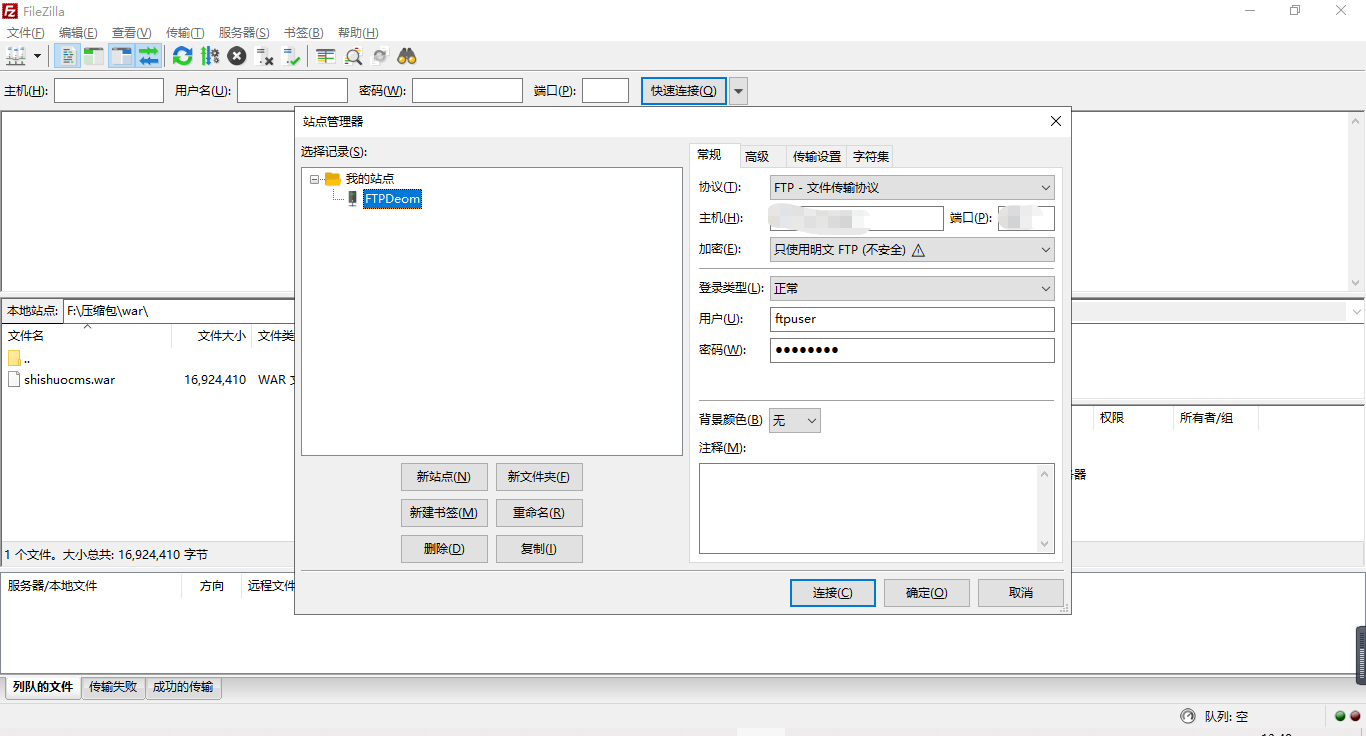Click the quickconnect 密码(W) input field

click(x=467, y=91)
